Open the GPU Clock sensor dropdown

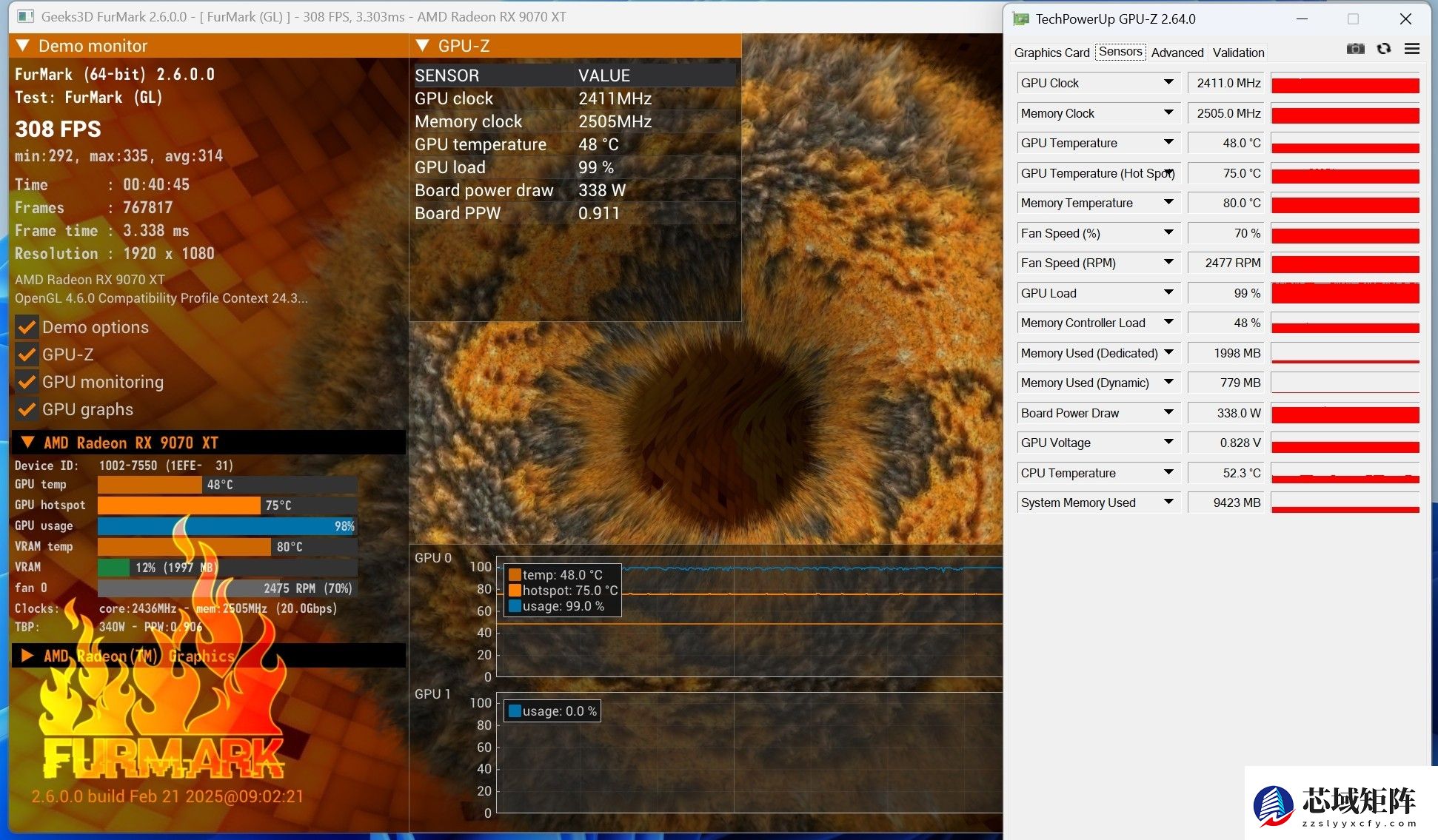pyautogui.click(x=1168, y=83)
